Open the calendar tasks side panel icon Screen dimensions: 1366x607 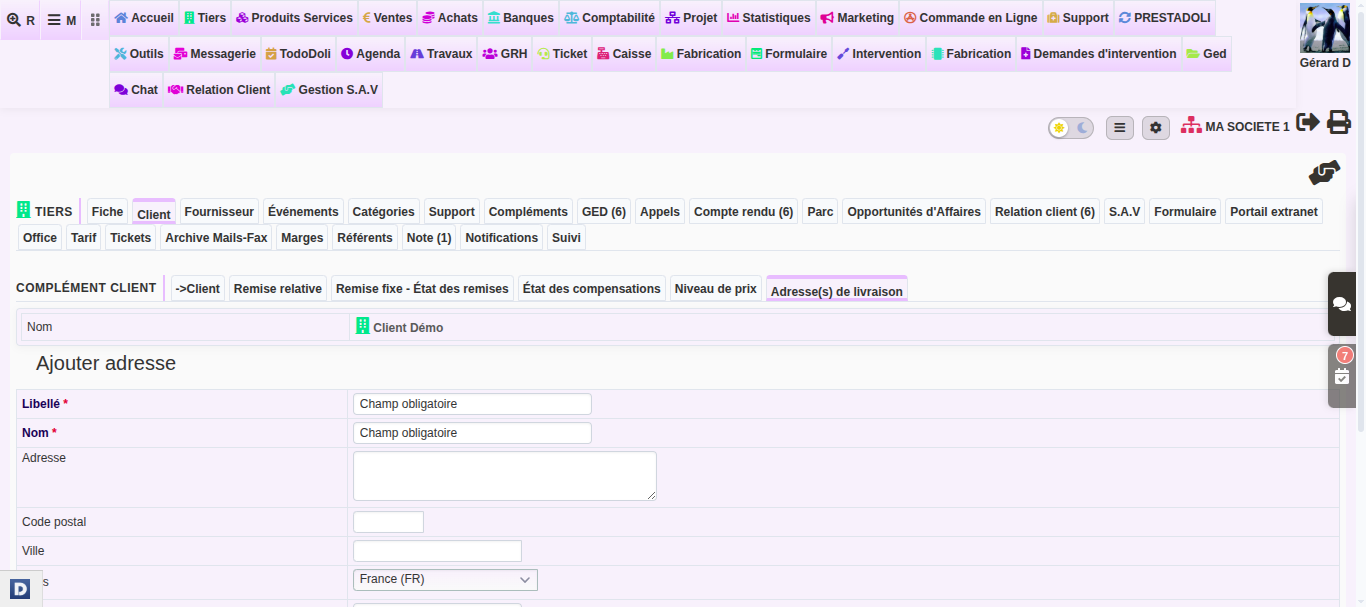click(x=1342, y=377)
